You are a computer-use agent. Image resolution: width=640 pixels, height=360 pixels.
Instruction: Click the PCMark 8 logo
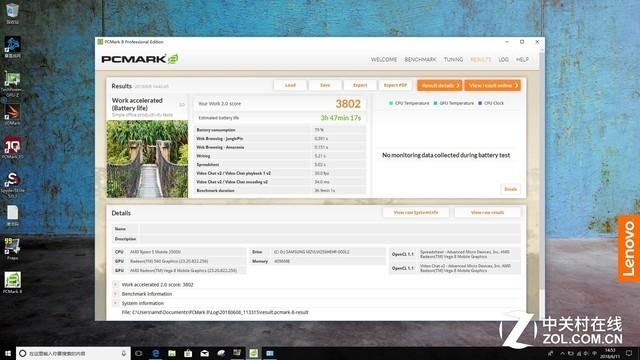(x=140, y=59)
